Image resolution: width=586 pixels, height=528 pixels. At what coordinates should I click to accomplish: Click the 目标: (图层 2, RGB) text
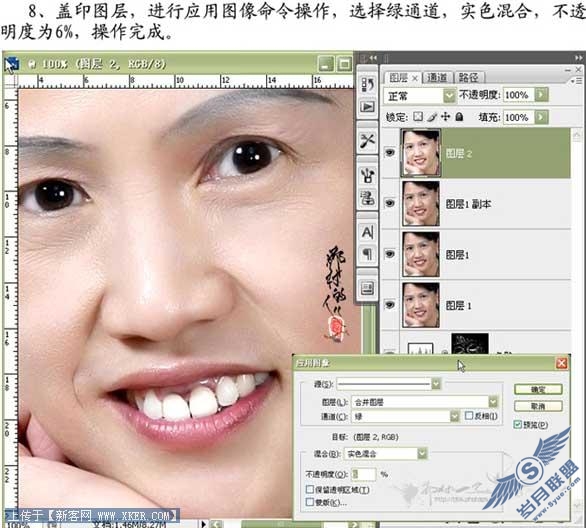(365, 436)
